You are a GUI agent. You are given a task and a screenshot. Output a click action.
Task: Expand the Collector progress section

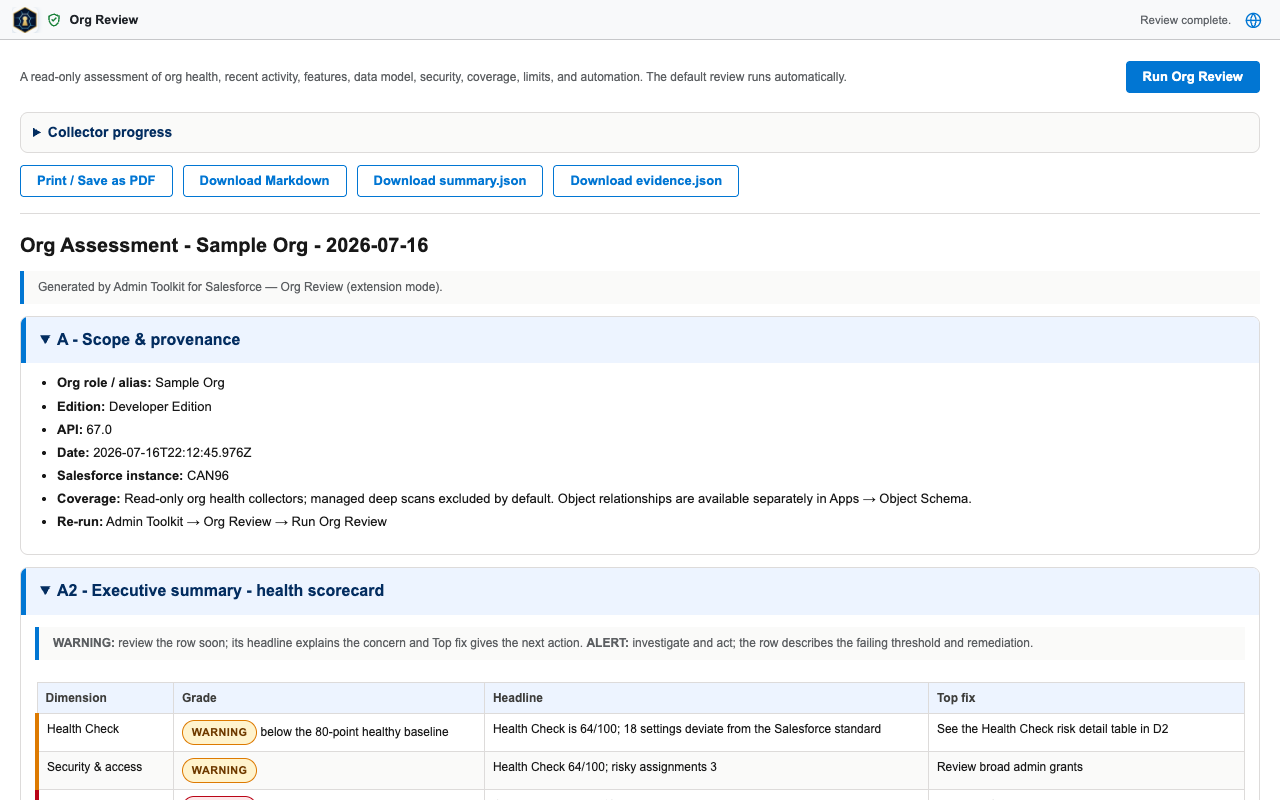tap(640, 132)
